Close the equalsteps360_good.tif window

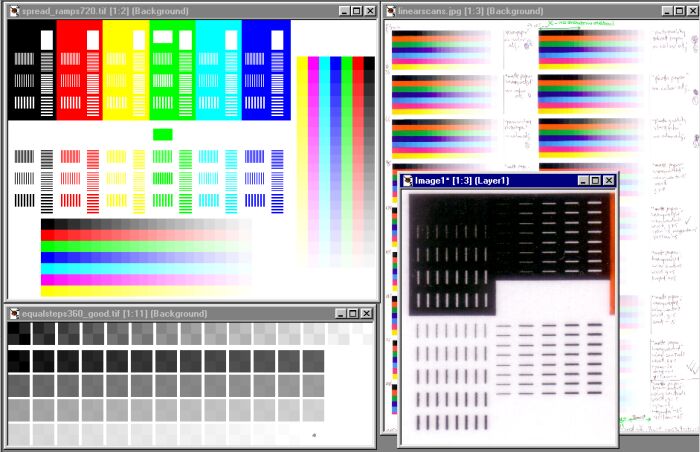tap(368, 314)
